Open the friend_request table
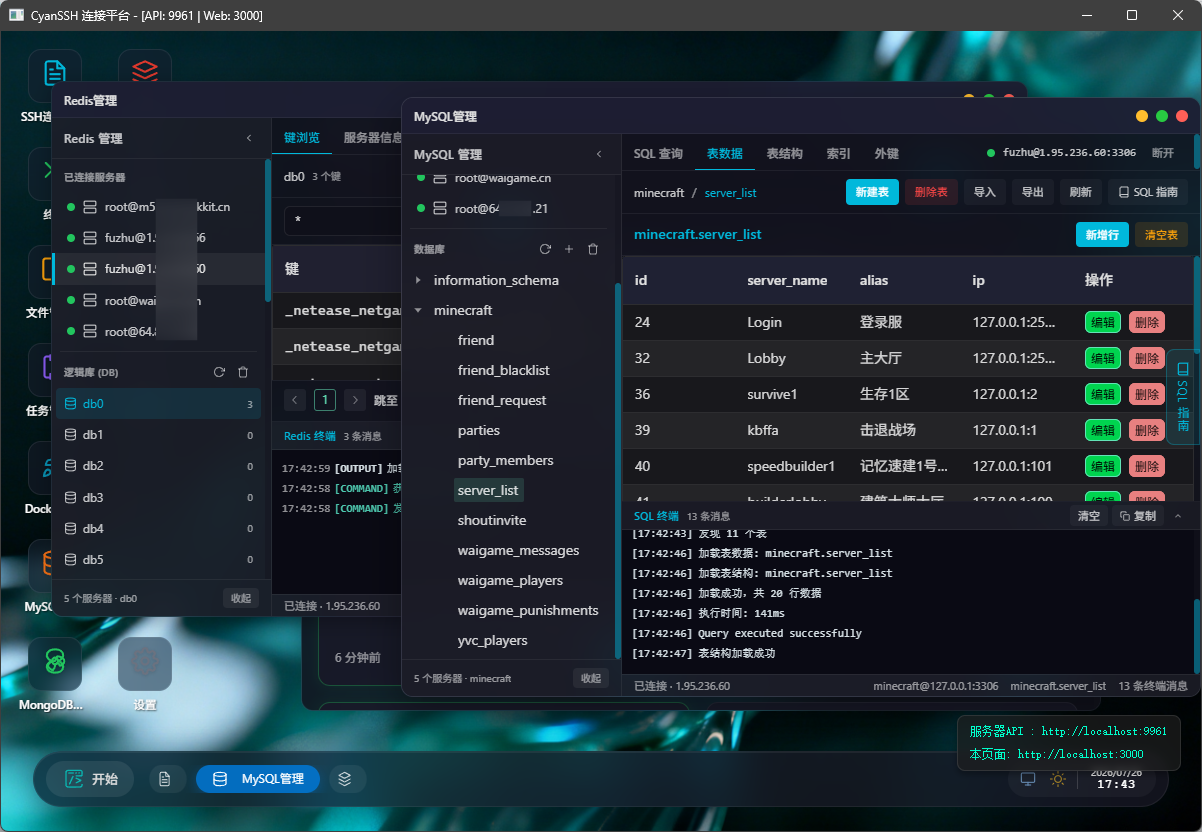The width and height of the screenshot is (1202, 832). (502, 400)
